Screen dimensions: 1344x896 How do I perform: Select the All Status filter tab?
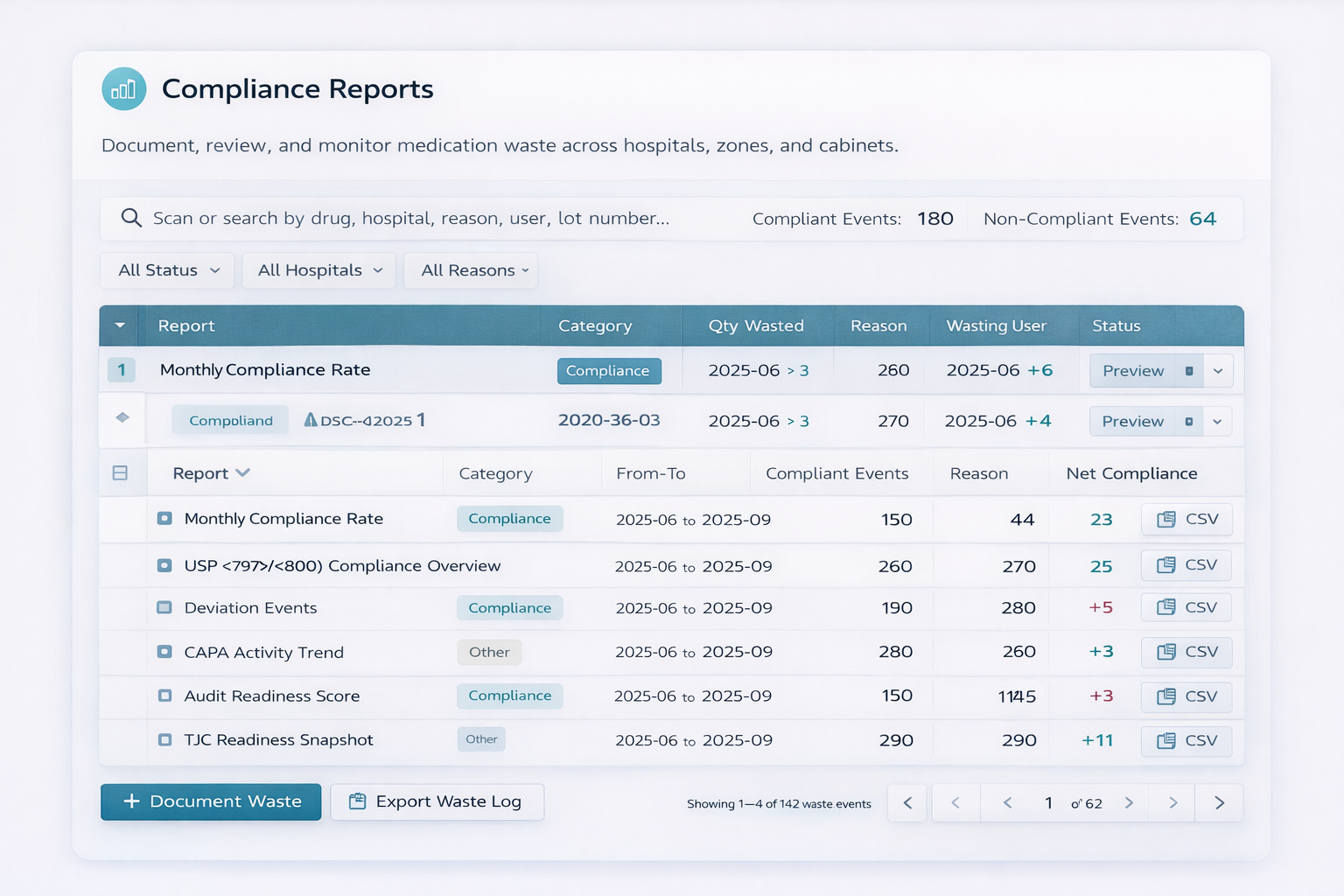pyautogui.click(x=166, y=270)
